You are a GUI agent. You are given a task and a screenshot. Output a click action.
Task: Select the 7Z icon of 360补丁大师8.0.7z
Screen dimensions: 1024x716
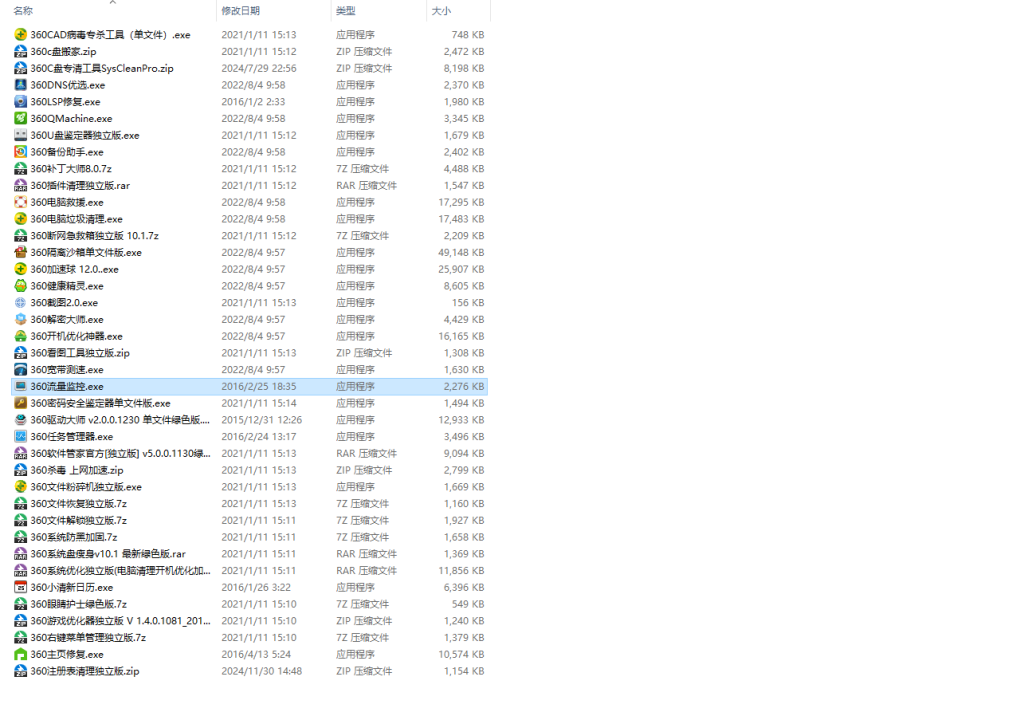point(20,169)
